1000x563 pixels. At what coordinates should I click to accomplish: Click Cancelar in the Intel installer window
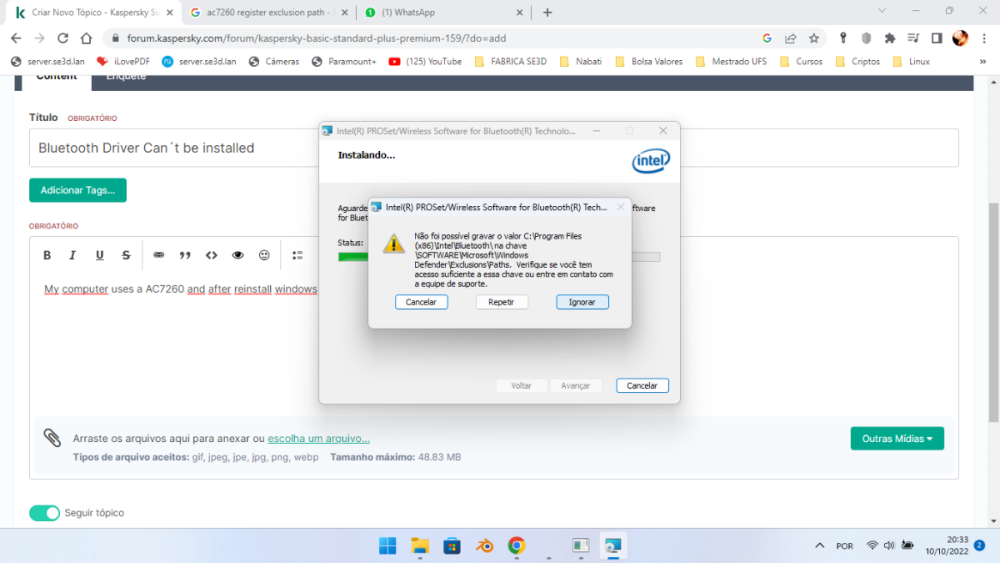[642, 386]
